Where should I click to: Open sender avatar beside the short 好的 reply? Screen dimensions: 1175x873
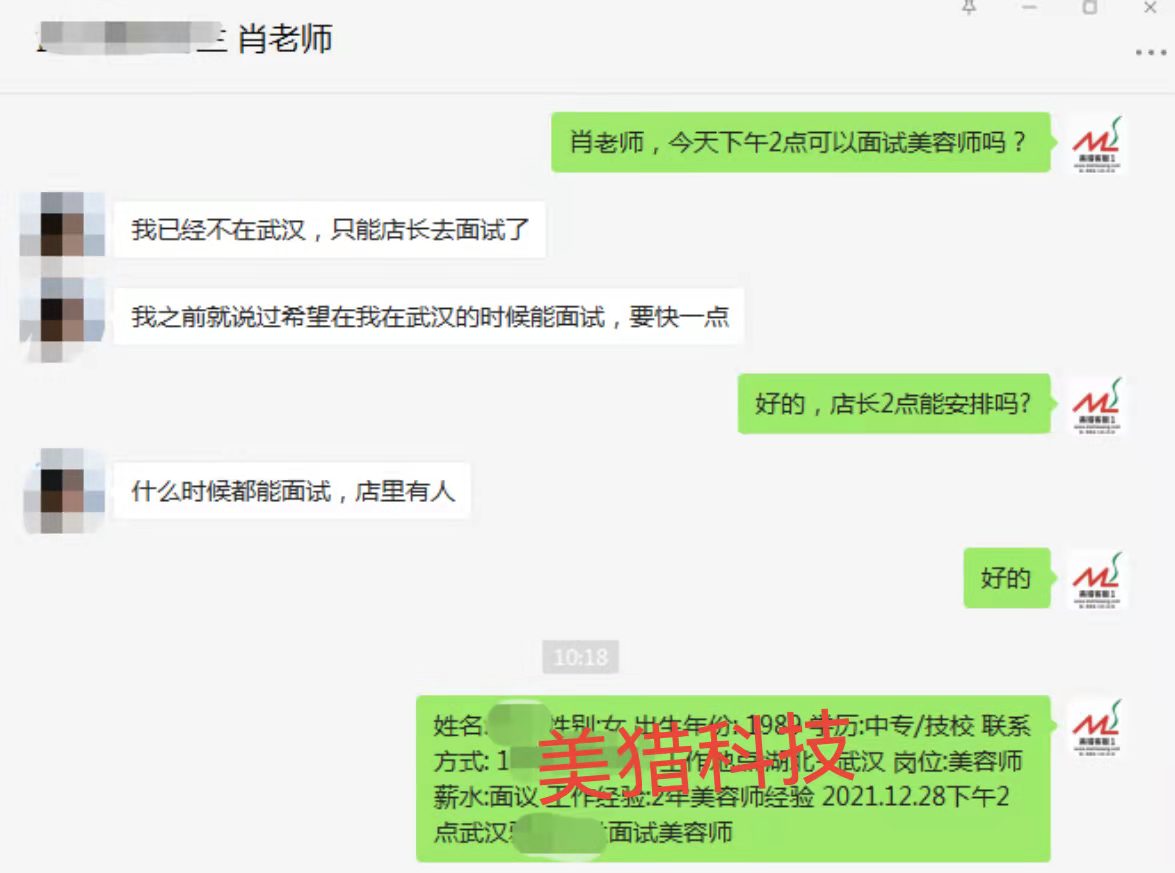coord(1096,579)
